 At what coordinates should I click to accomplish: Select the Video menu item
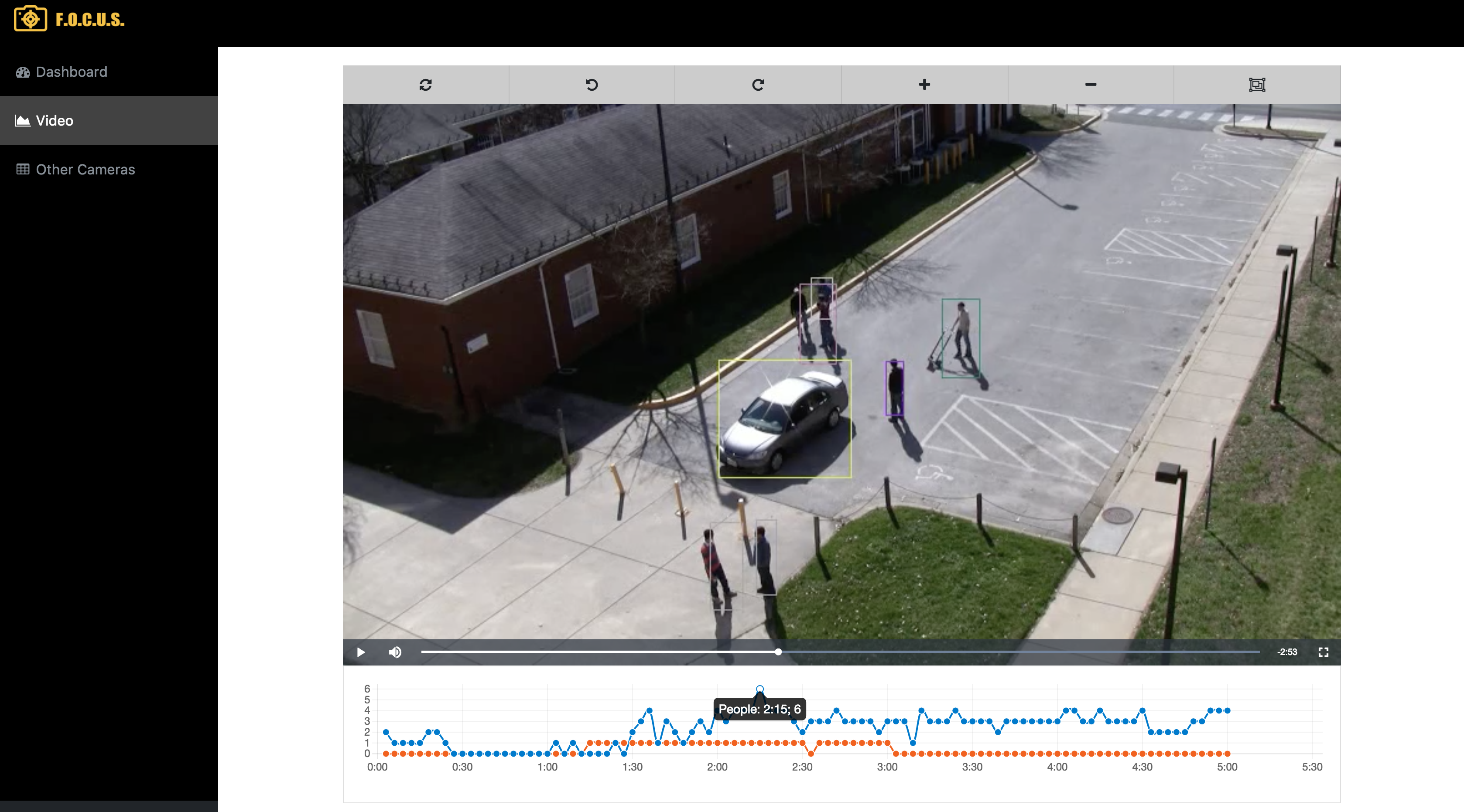click(54, 120)
